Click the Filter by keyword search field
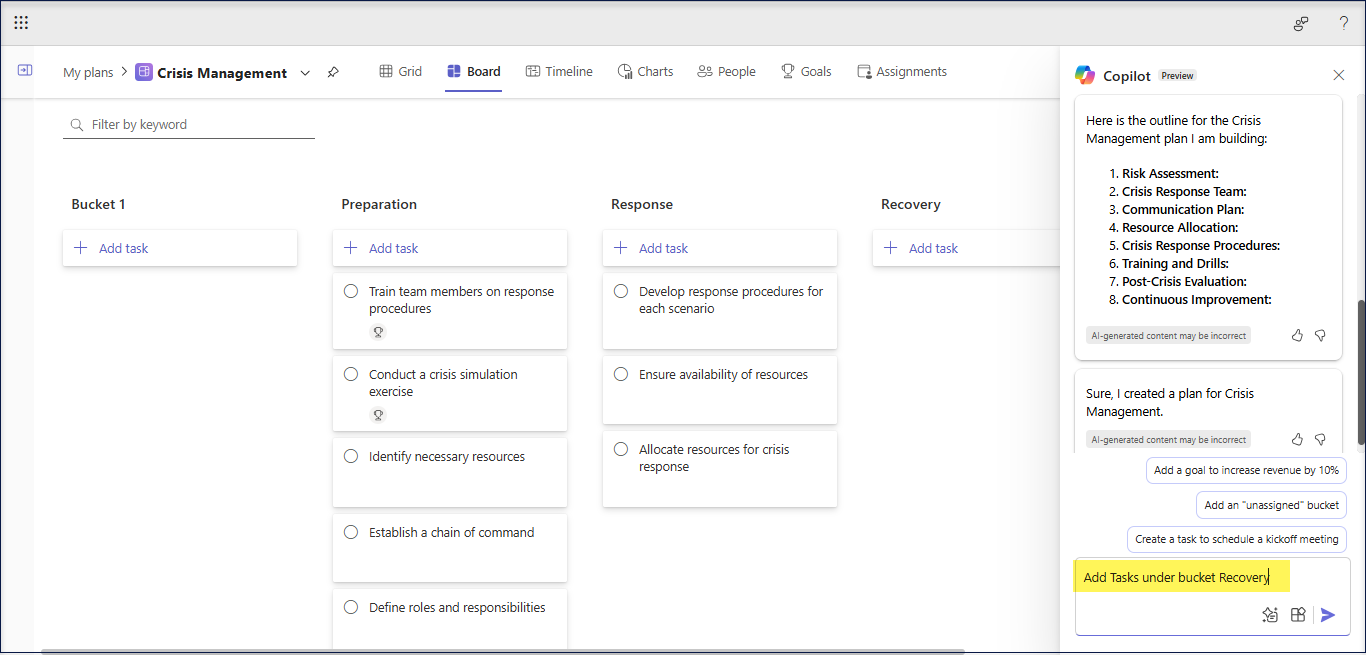Image resolution: width=1366 pixels, height=655 pixels. pos(190,125)
